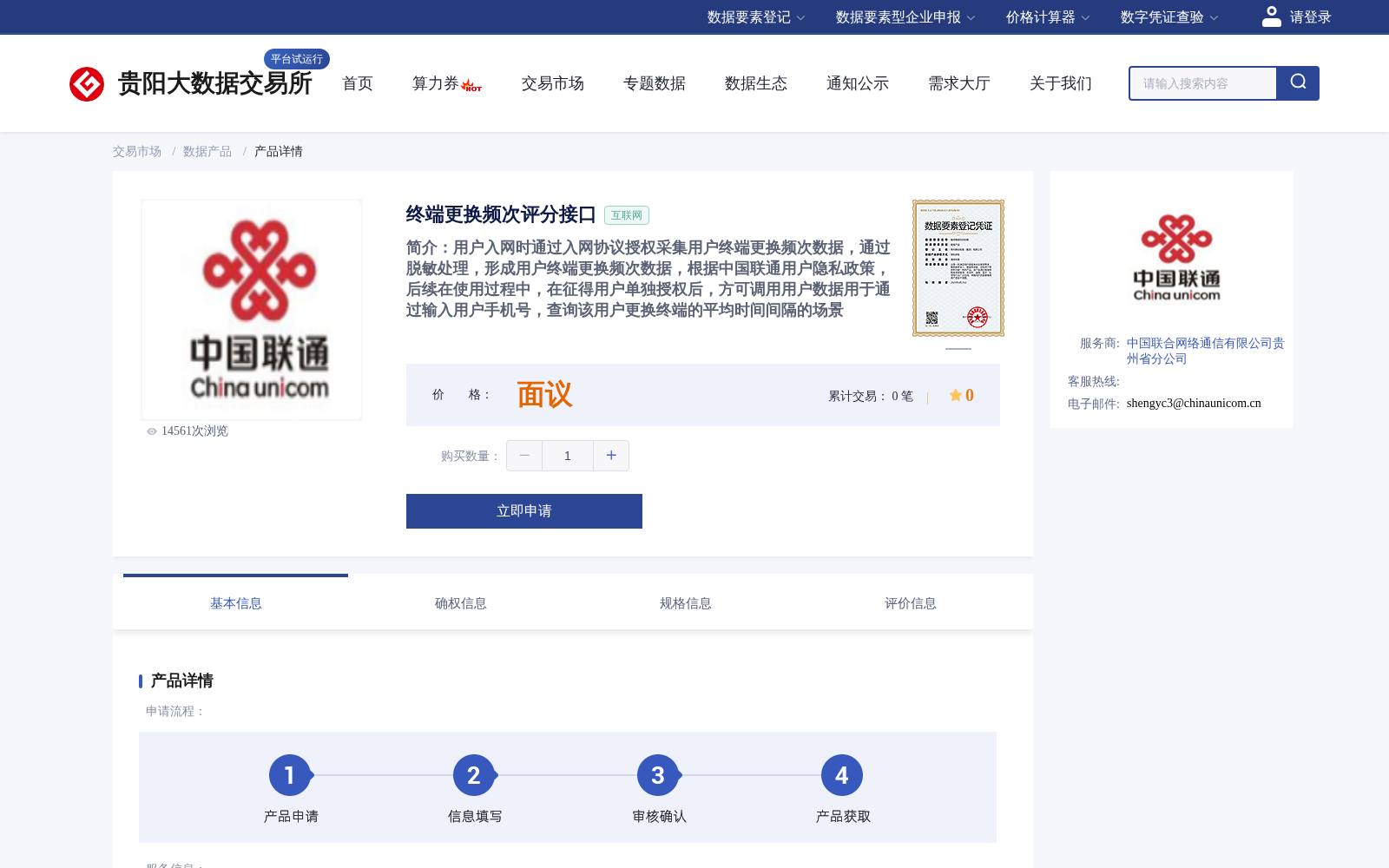Viewport: 1389px width, 868px height.
Task: Click step 4 产品获取 circle
Action: point(842,775)
